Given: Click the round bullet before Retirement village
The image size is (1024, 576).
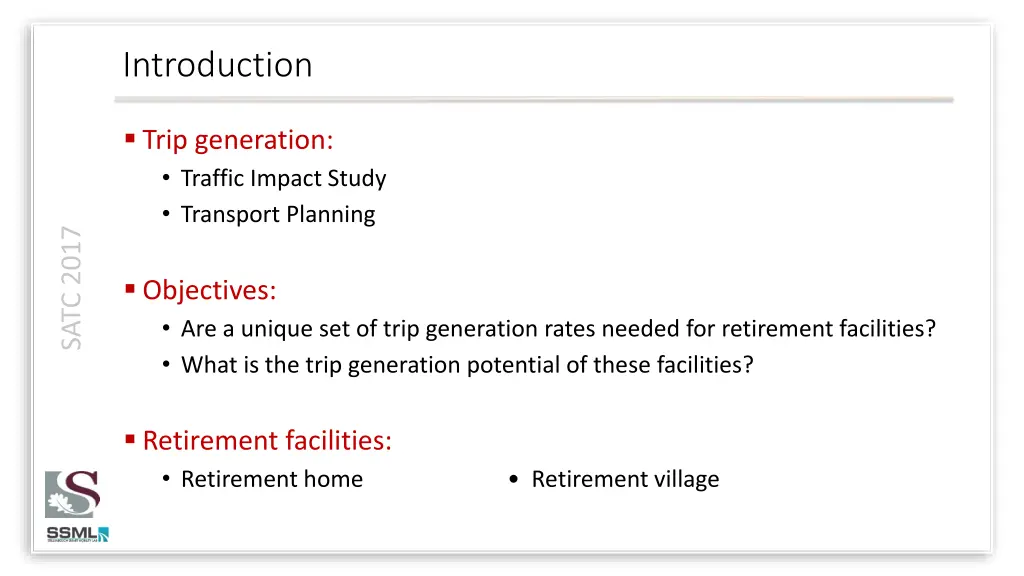Looking at the screenshot, I should tap(513, 479).
